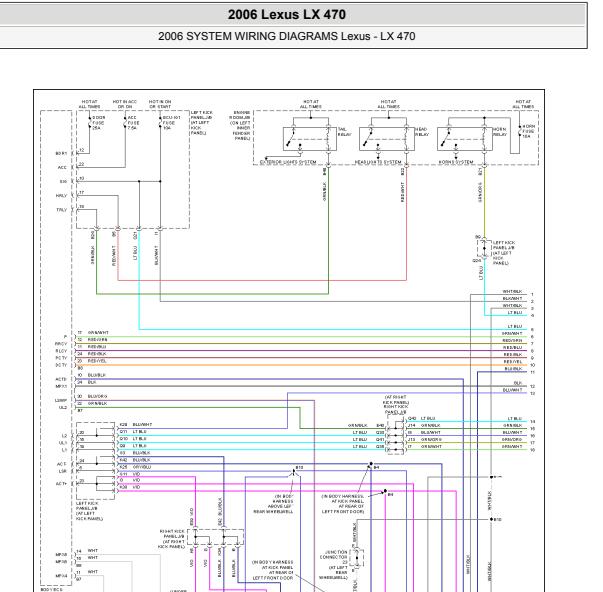This screenshot has height=592, width=603.
Task: Click the HORN FUSE 10A label
Action: pyautogui.click(x=528, y=131)
